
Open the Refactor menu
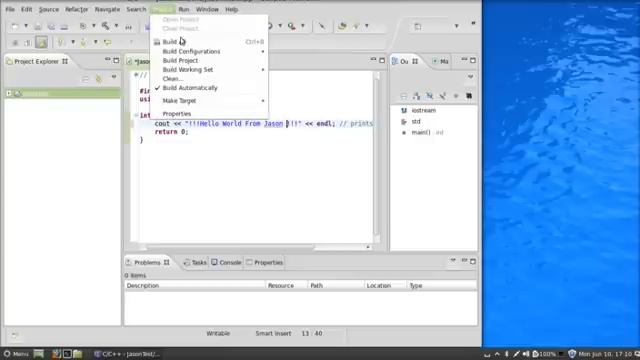pyautogui.click(x=76, y=9)
